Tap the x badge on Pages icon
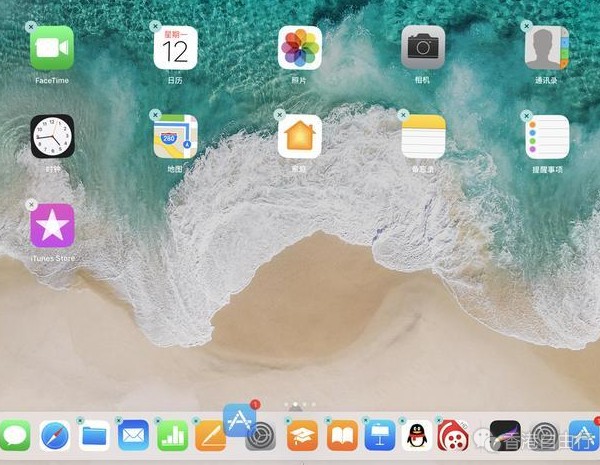This screenshot has width=600, height=465. (196, 421)
